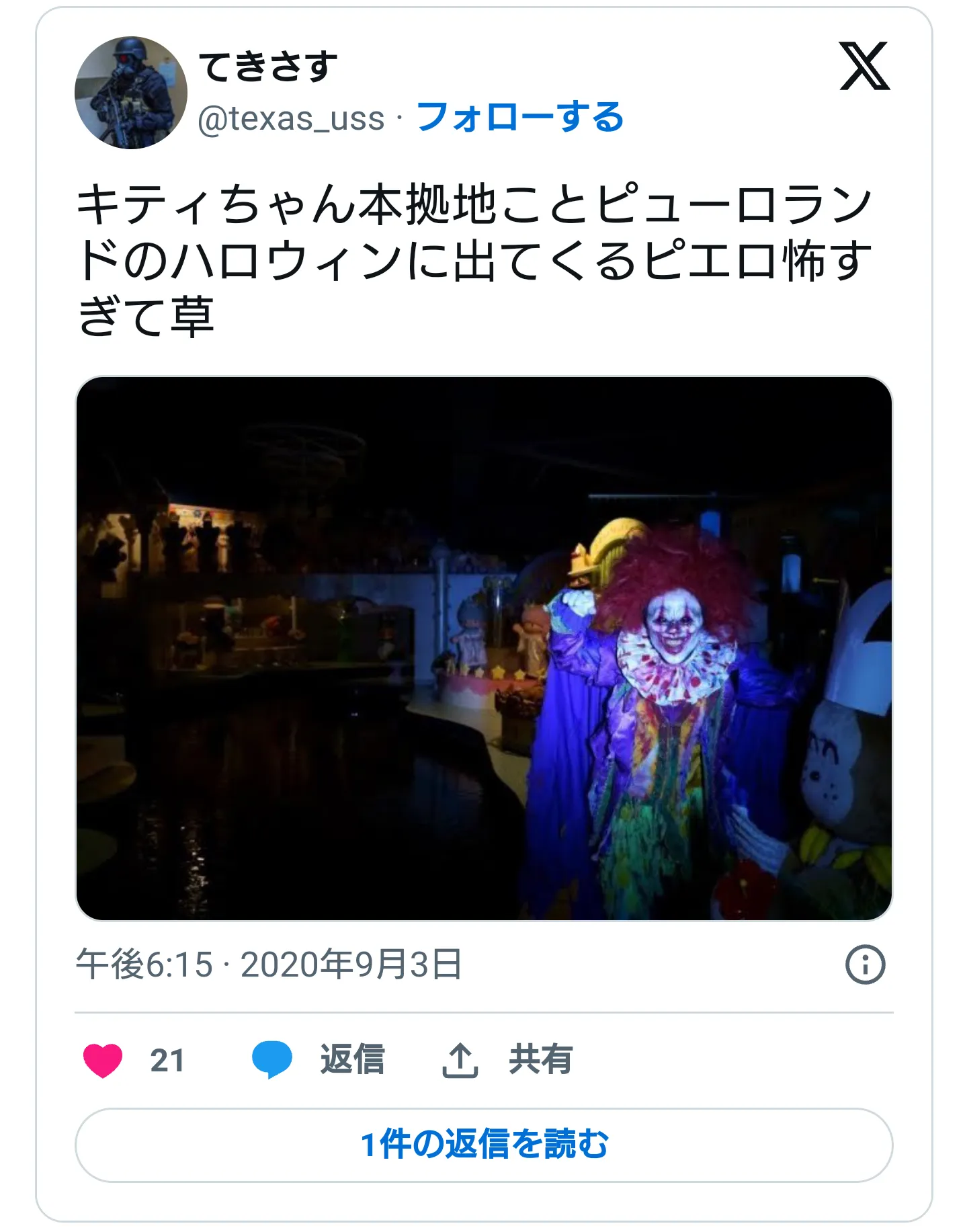The image size is (967, 1232).
Task: Click the share upload arrow icon
Action: 460,1060
